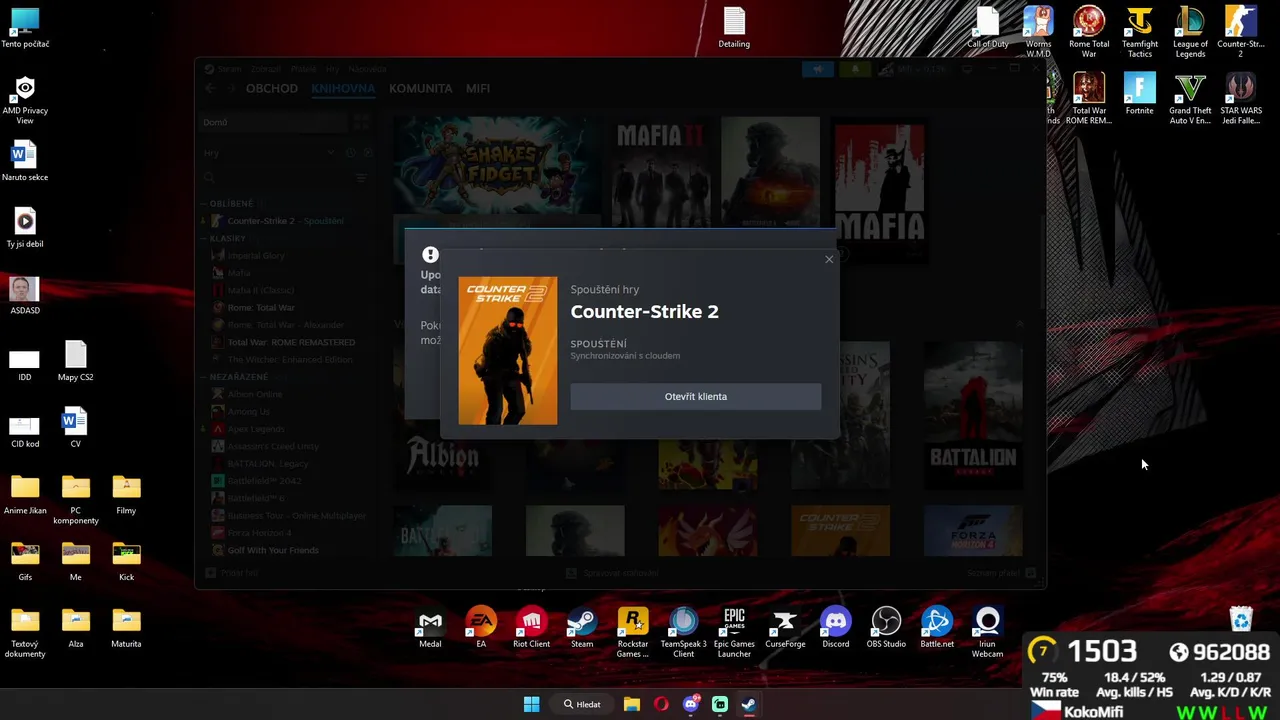This screenshot has height=720, width=1280.
Task: Open Teamfight Tactics desktop shortcut
Action: (x=1140, y=32)
